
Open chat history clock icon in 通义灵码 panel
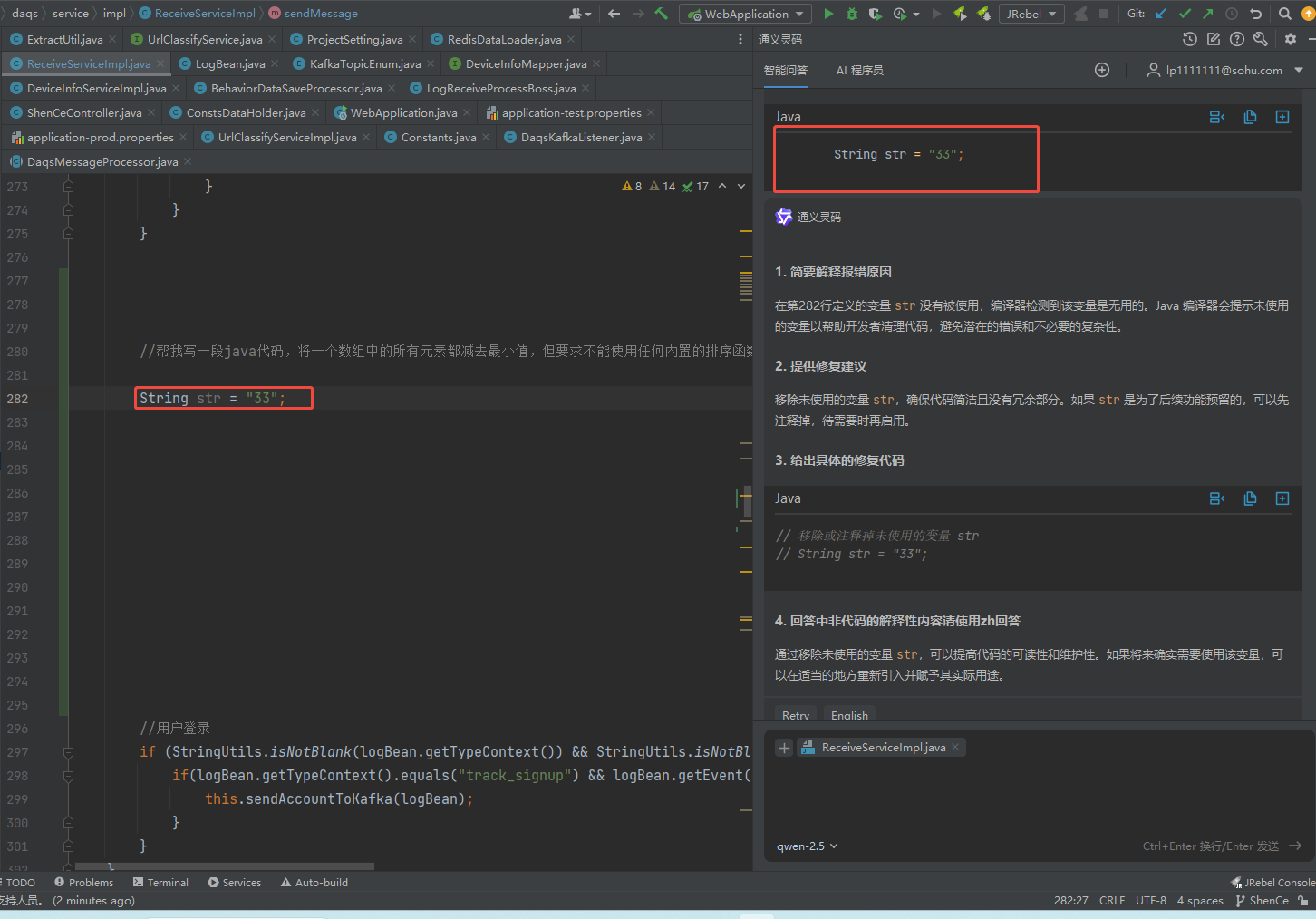click(1190, 39)
